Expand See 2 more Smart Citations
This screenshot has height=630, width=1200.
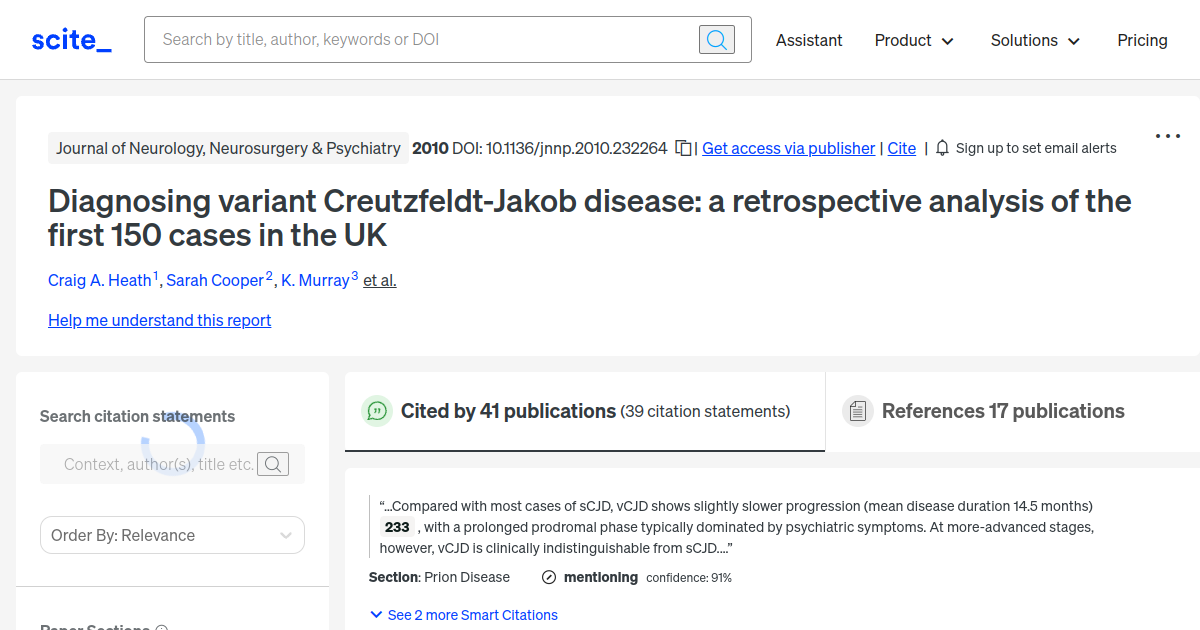(x=464, y=614)
